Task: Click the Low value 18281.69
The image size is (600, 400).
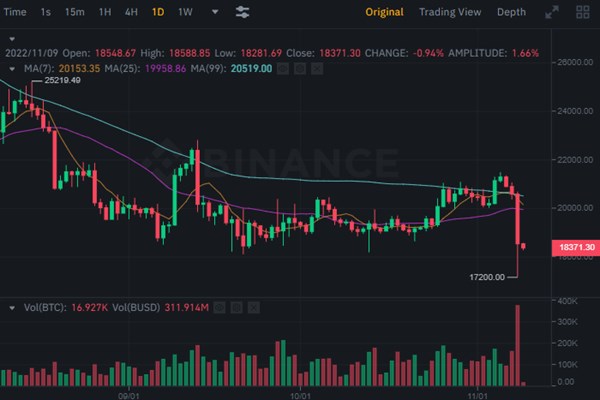Action: pyautogui.click(x=261, y=53)
